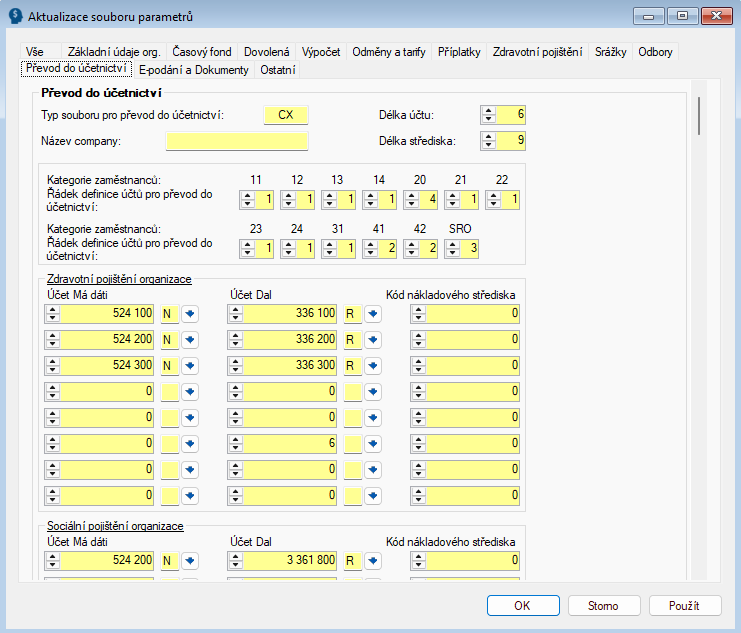The height and width of the screenshot is (633, 741).
Task: Adjust the Délka účtu stepper
Action: click(x=489, y=115)
